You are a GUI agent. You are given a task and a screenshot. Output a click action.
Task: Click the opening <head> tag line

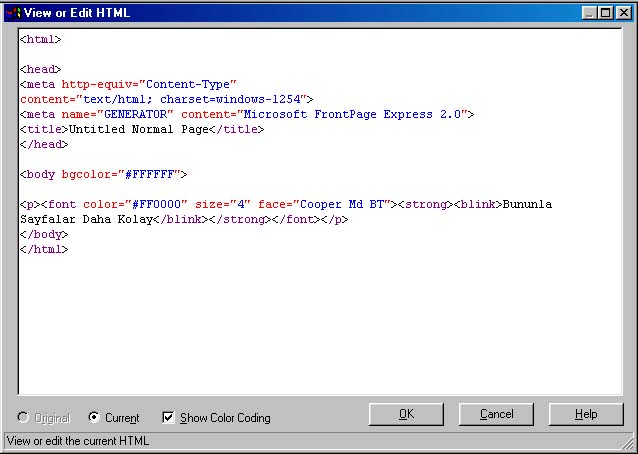(41, 69)
